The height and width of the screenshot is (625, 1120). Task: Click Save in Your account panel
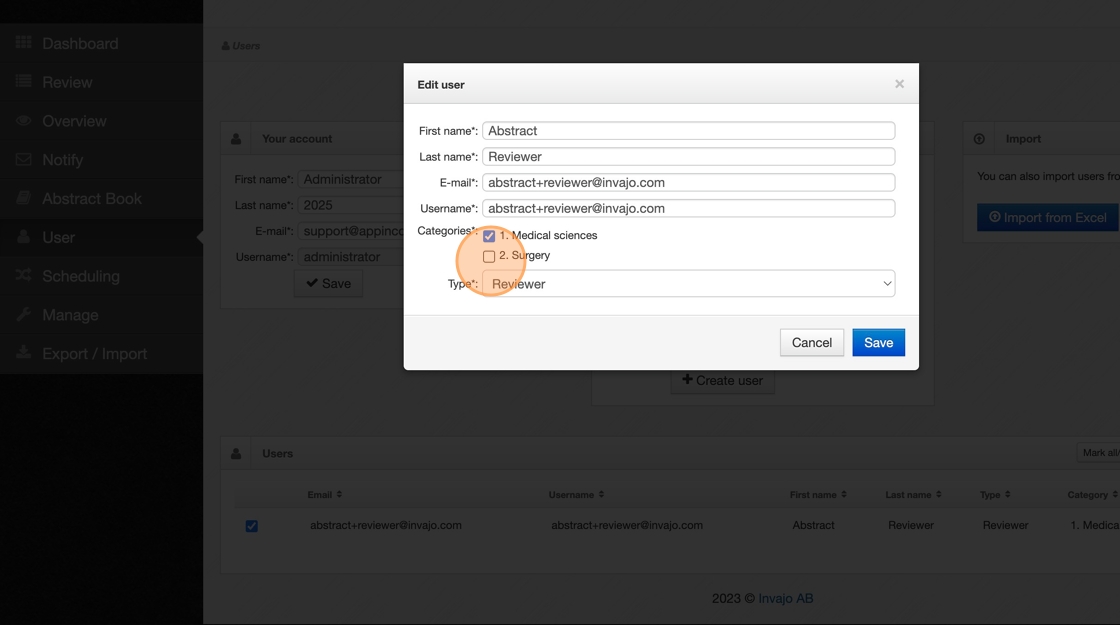[329, 284]
